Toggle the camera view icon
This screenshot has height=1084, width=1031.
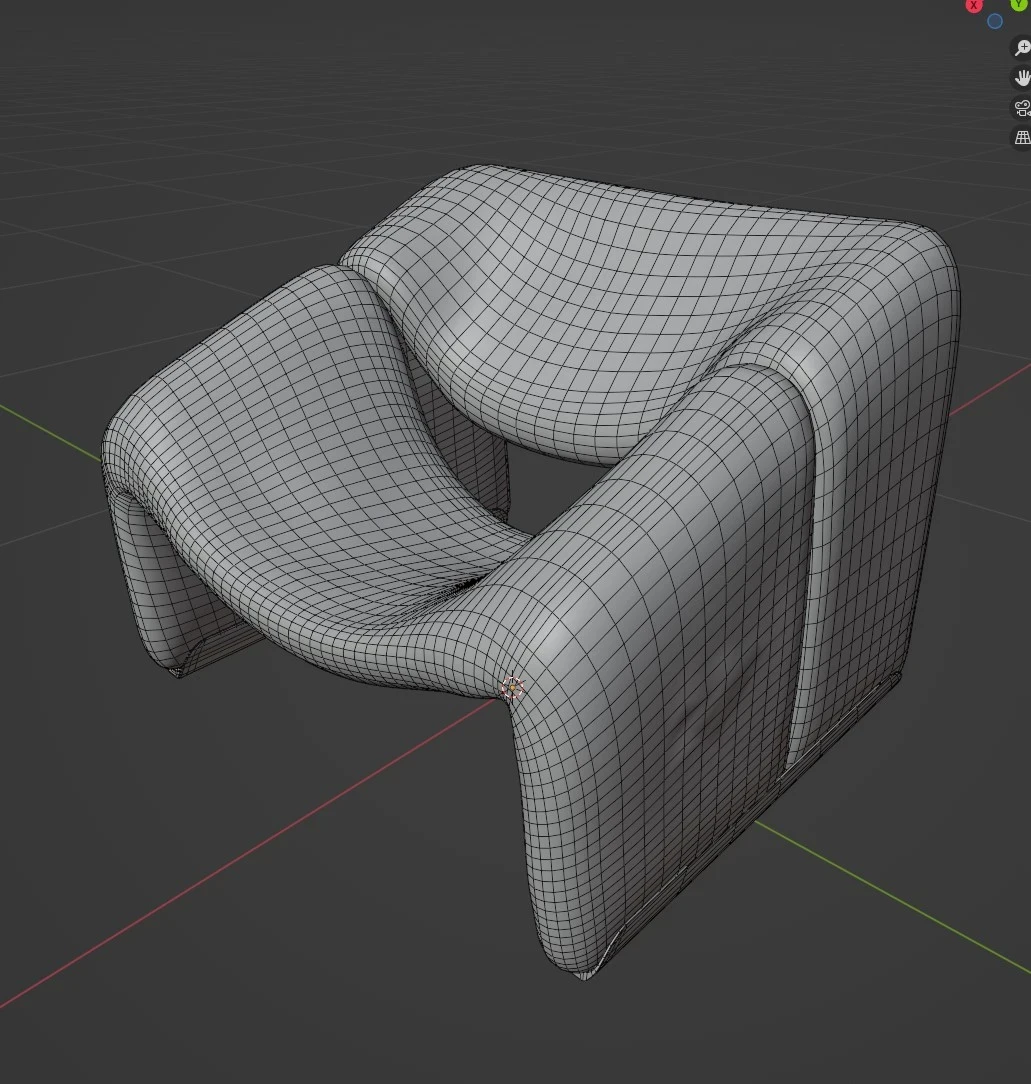coord(1021,107)
